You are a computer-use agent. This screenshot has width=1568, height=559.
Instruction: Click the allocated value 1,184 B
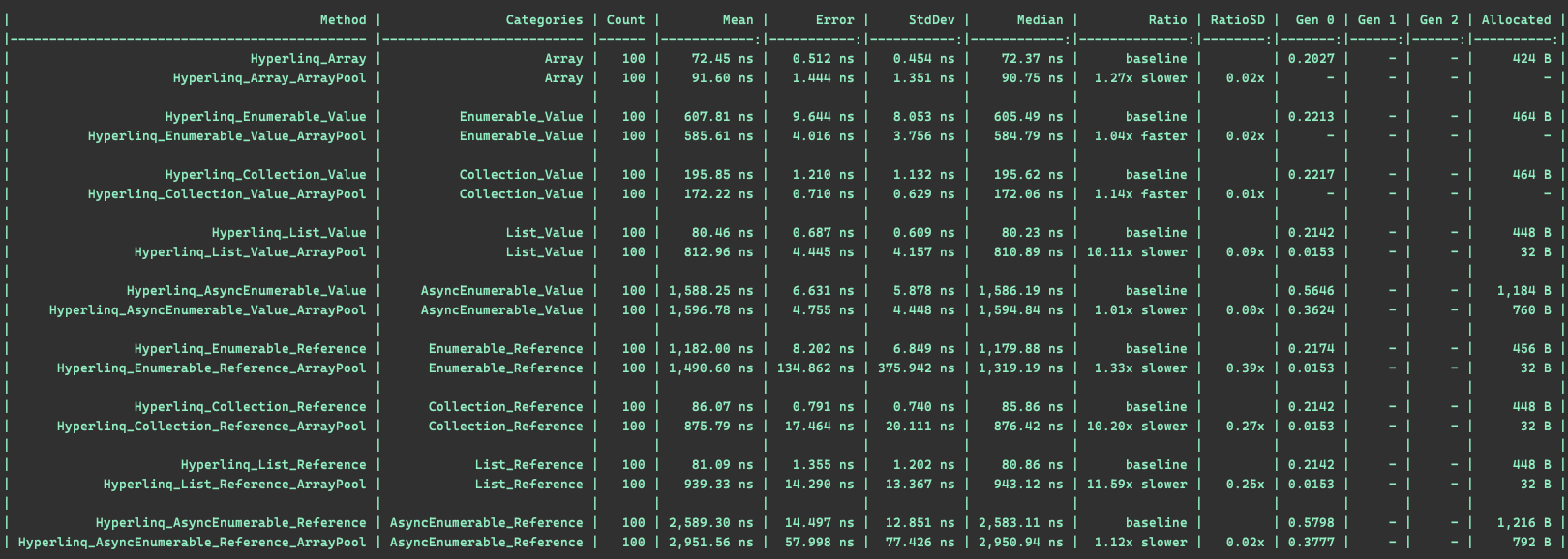pyautogui.click(x=1524, y=290)
